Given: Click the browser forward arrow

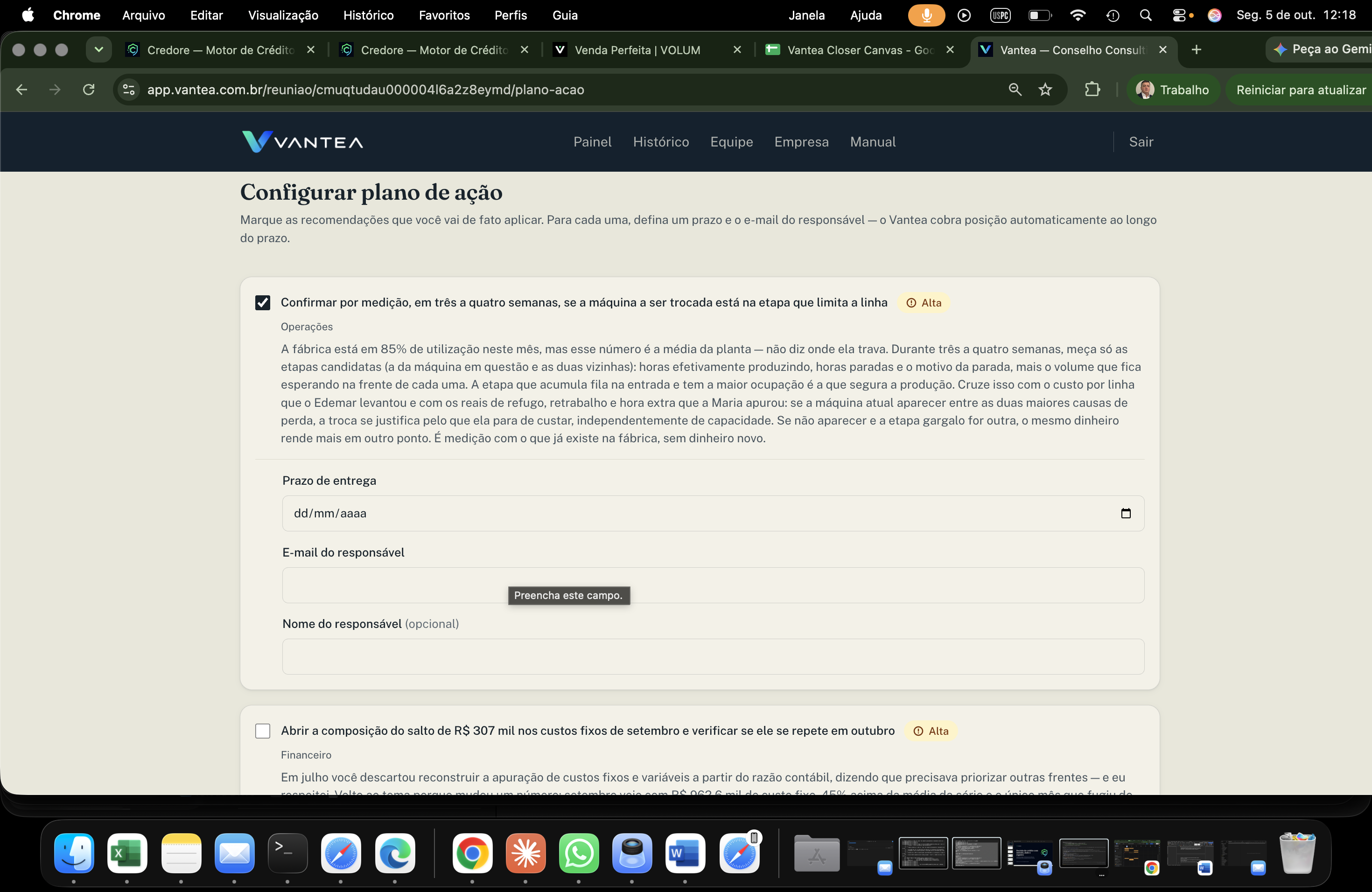Looking at the screenshot, I should click(55, 89).
